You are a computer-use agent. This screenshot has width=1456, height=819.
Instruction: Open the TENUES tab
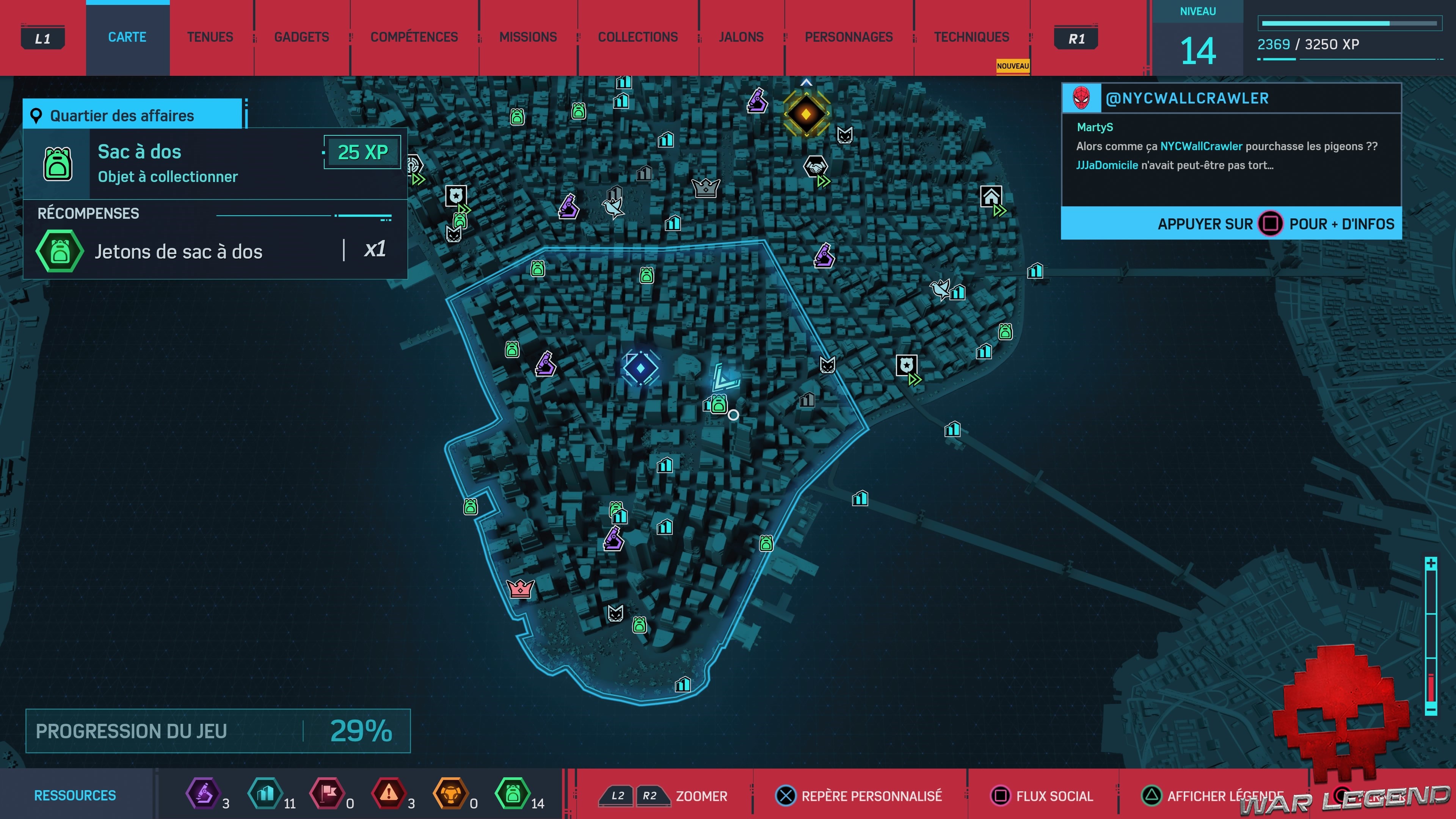[210, 37]
